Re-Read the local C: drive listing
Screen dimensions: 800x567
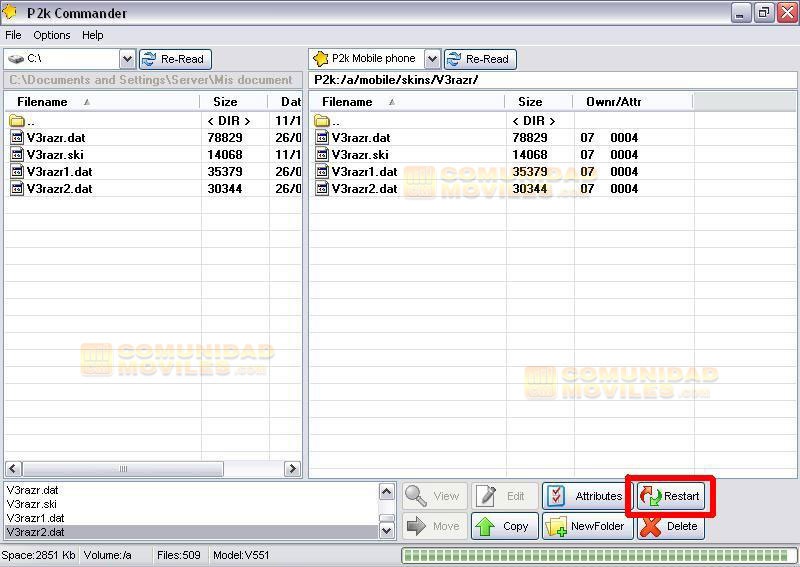pyautogui.click(x=175, y=59)
